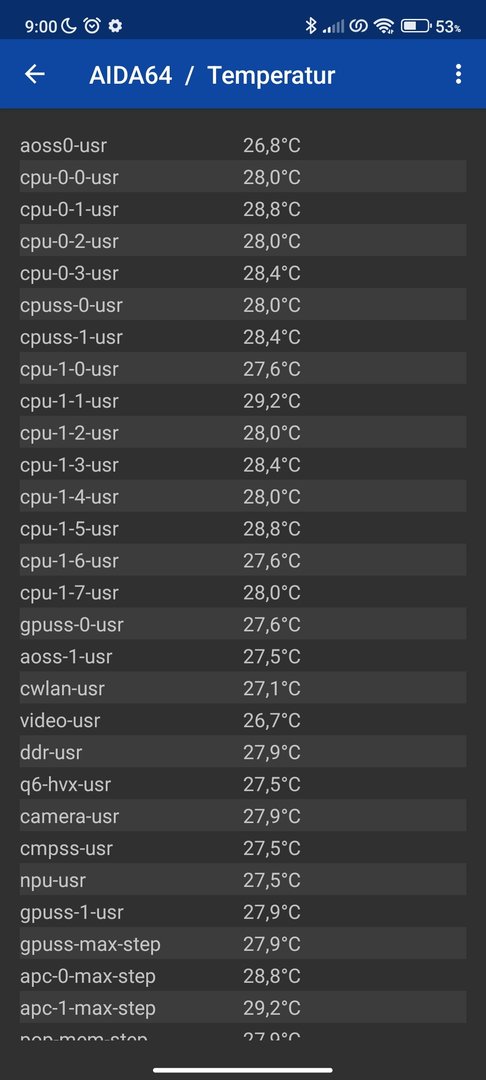Click the AIDA64 / Temperatur title
486x1080 pixels.
(212, 74)
